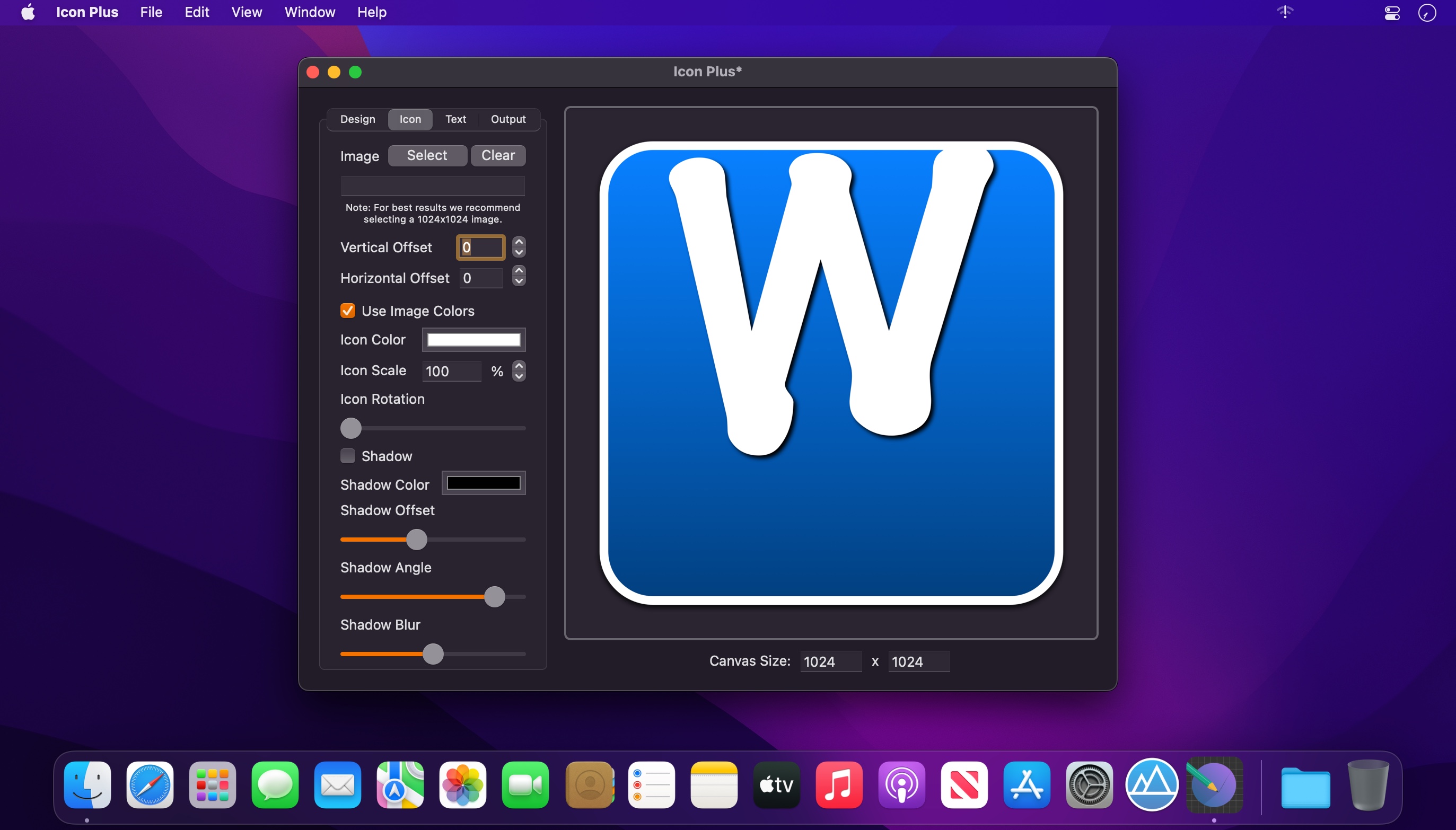Switch to the Text tab
The height and width of the screenshot is (830, 1456).
[455, 119]
